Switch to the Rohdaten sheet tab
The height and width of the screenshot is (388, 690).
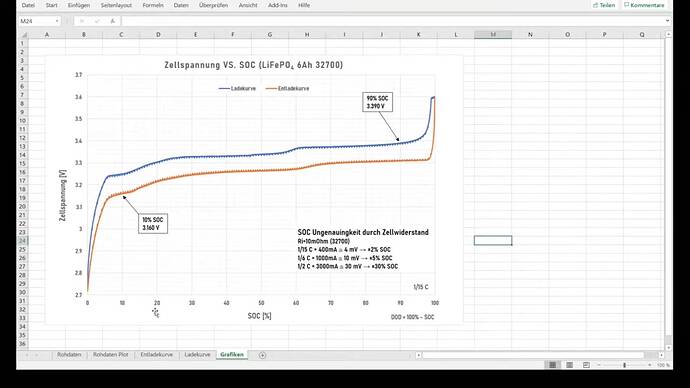point(69,355)
